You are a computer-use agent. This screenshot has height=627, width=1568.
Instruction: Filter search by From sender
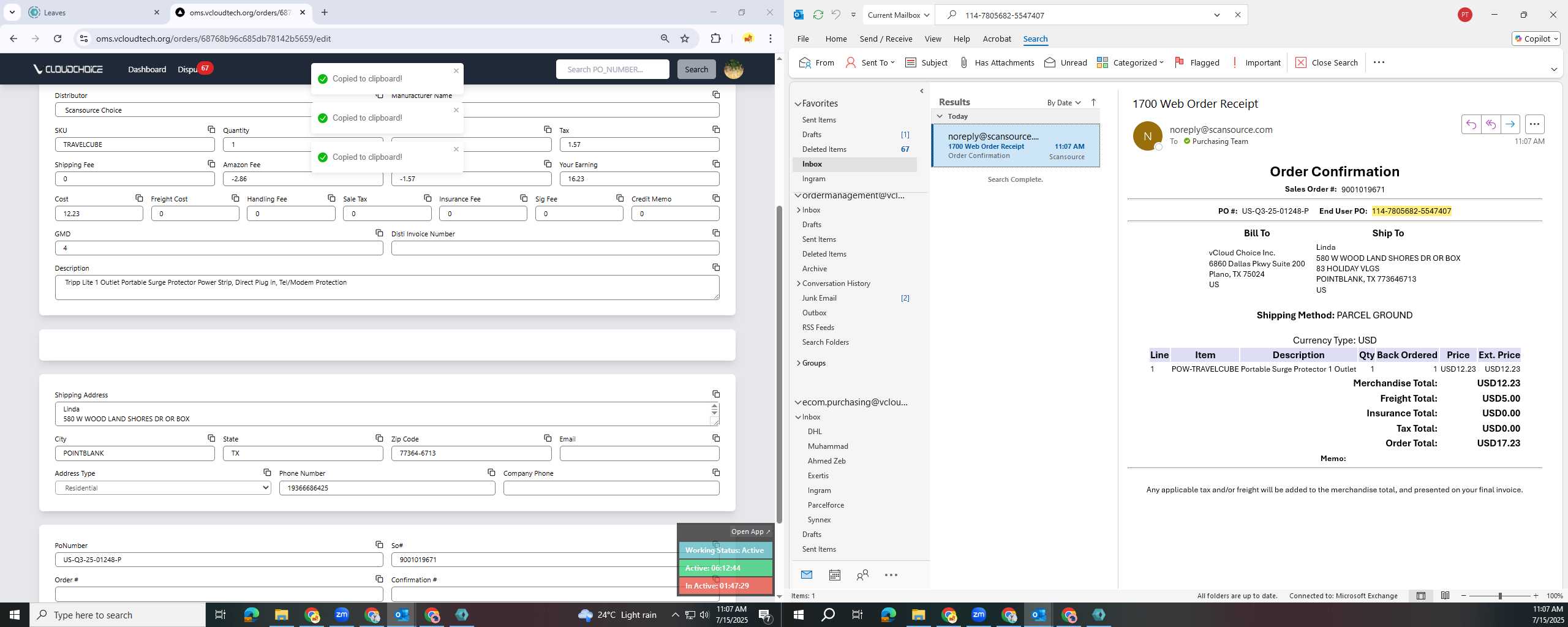817,62
